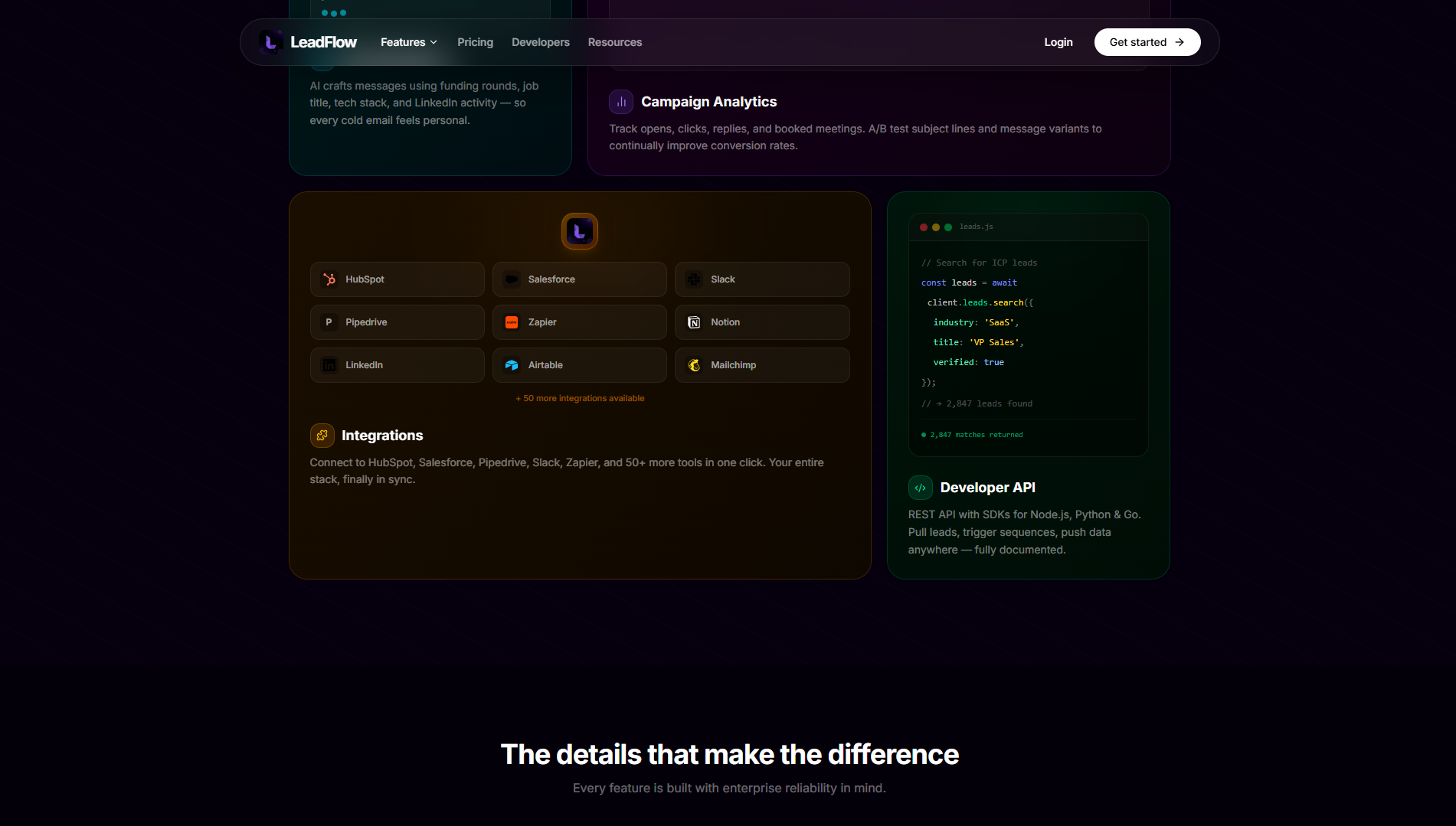This screenshot has height=826, width=1456.
Task: Click the '// Search for ICP leads' comment
Action: pyautogui.click(x=979, y=263)
